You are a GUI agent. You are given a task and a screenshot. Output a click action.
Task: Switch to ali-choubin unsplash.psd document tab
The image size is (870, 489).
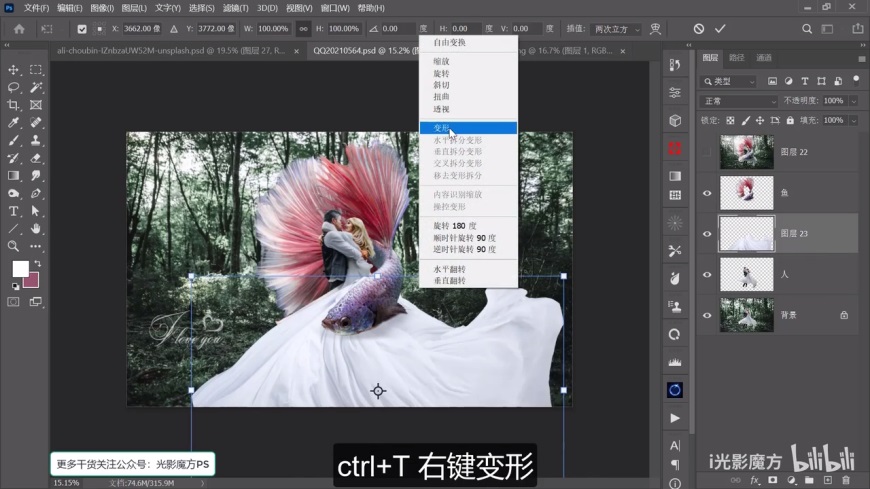(171, 51)
